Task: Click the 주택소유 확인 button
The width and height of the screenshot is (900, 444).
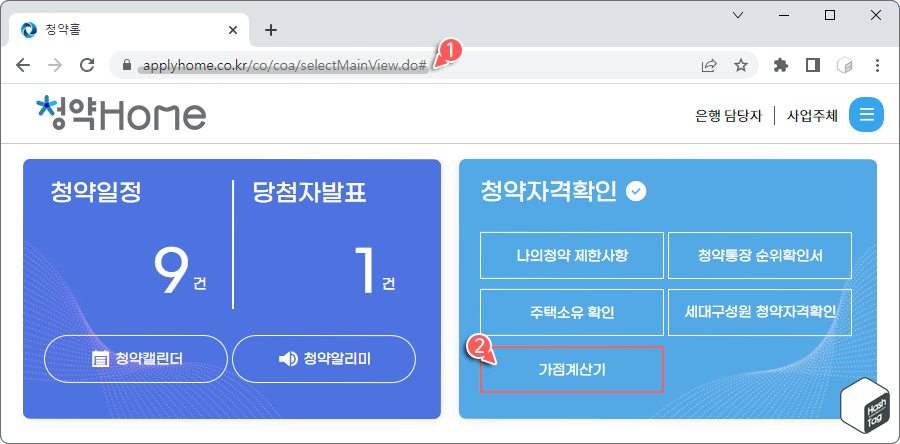Action: click(x=572, y=312)
